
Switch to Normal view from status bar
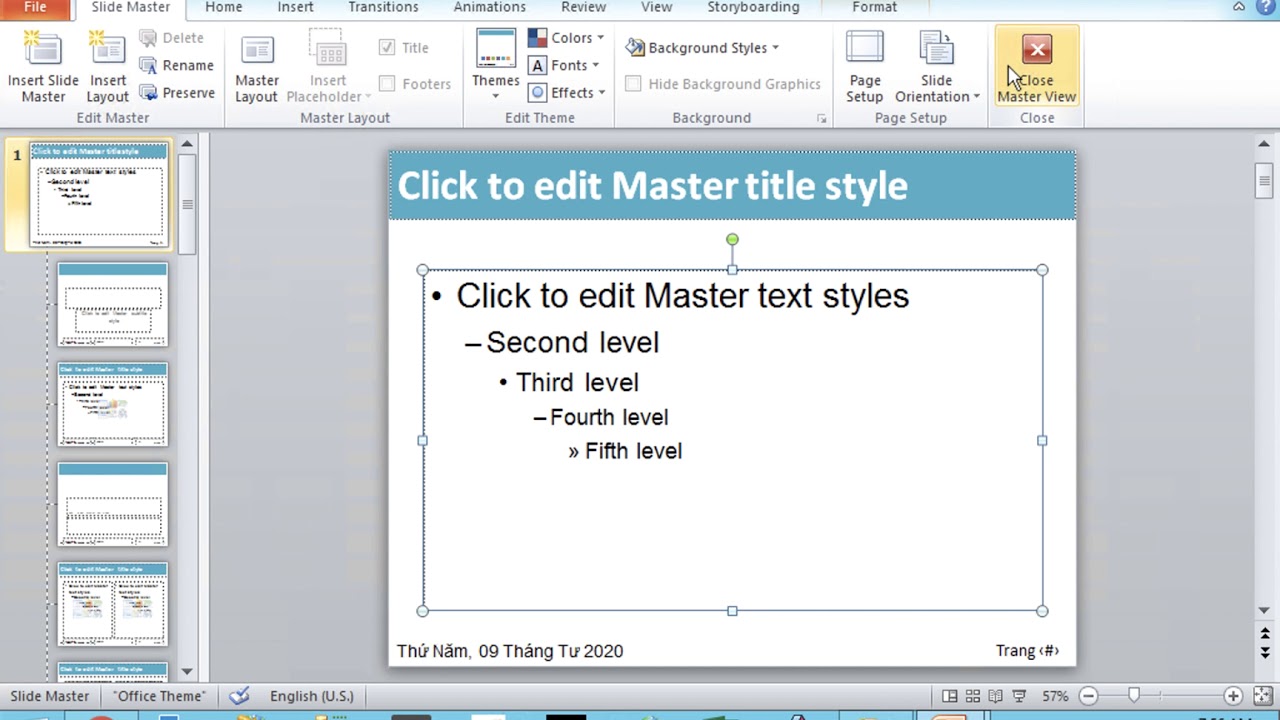[x=949, y=696]
